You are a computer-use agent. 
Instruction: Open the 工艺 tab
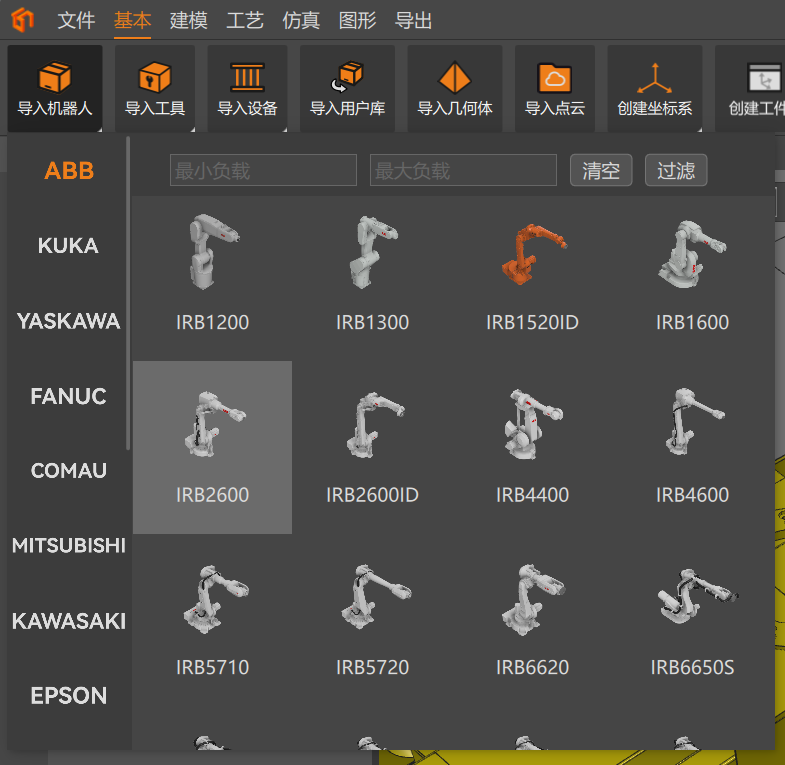click(x=245, y=21)
